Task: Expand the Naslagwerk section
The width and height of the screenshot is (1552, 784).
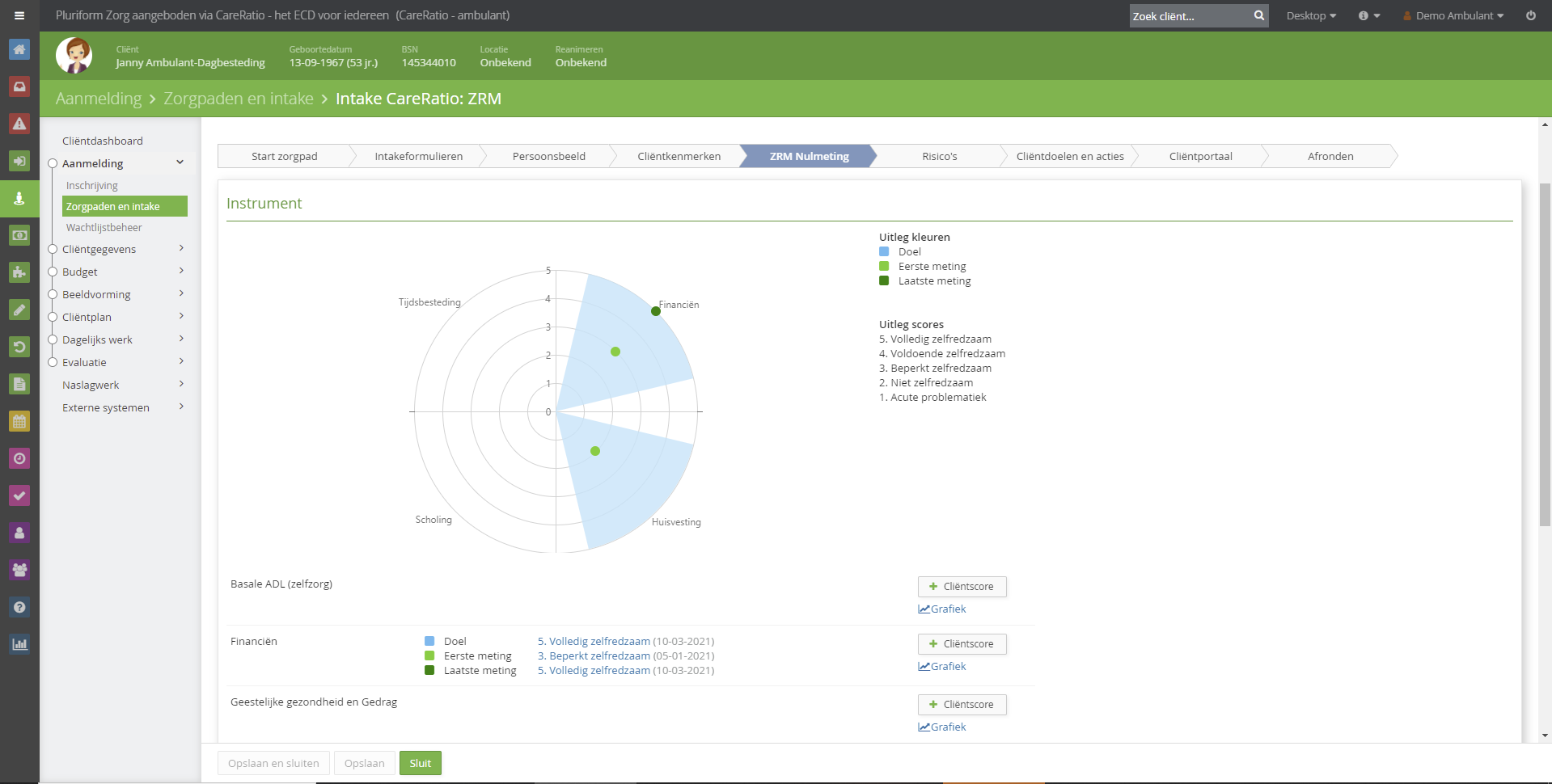Action: point(181,384)
